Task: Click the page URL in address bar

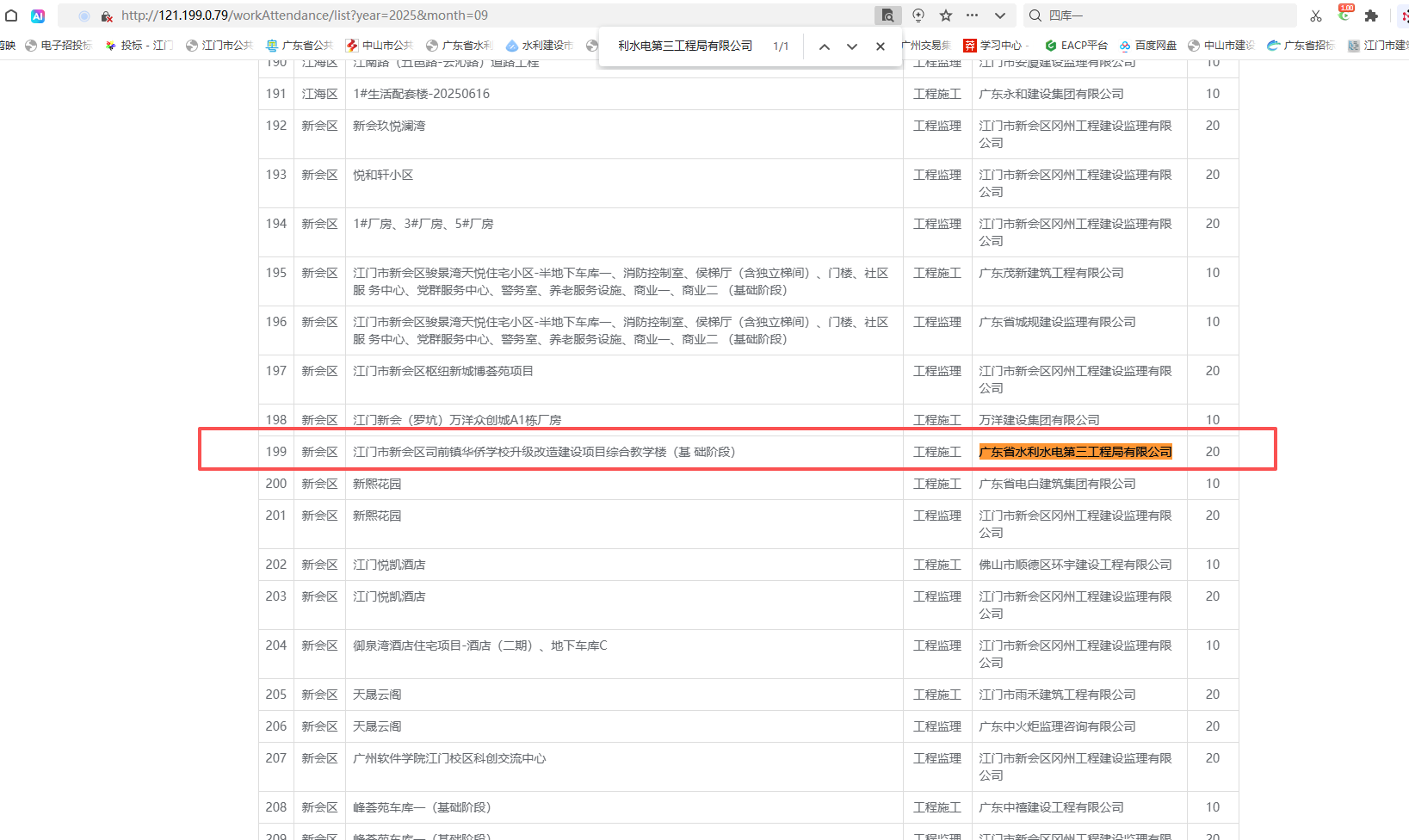Action: tap(305, 15)
